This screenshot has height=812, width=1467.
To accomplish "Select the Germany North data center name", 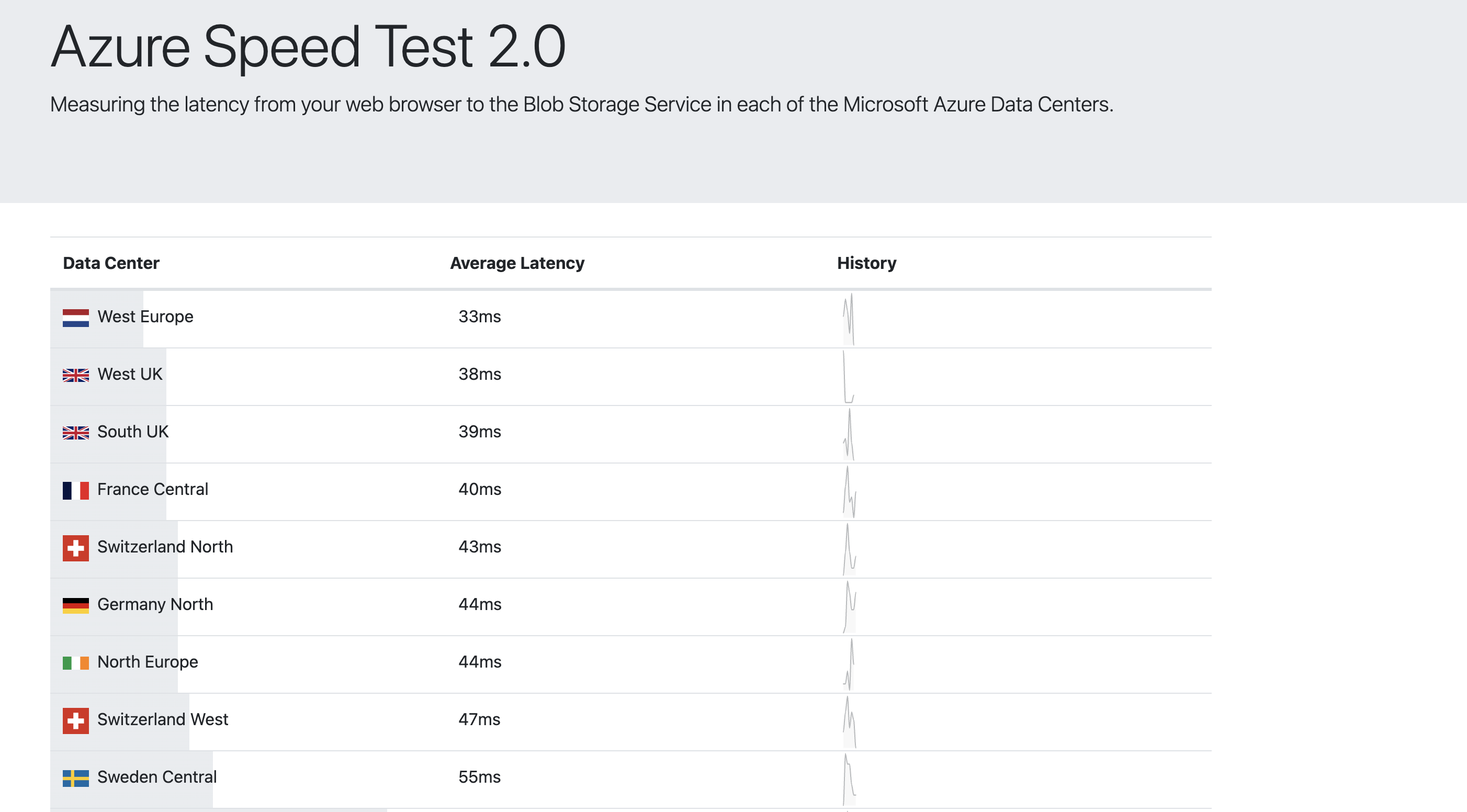I will (155, 604).
